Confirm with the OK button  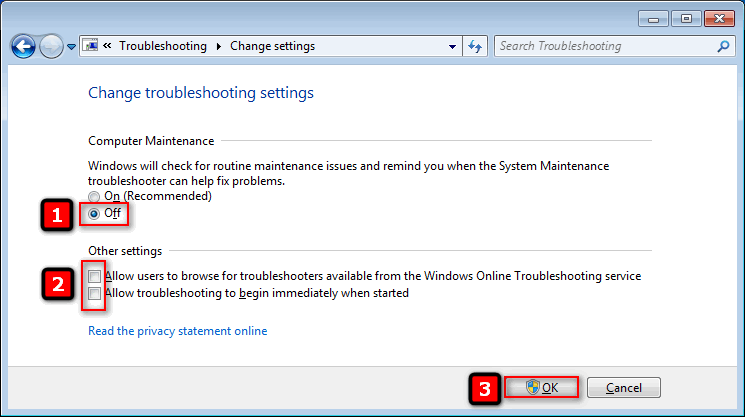click(541, 388)
